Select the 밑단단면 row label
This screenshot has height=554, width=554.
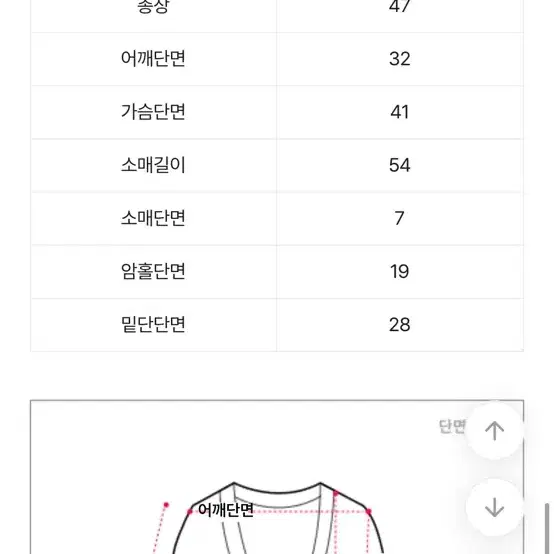(153, 324)
